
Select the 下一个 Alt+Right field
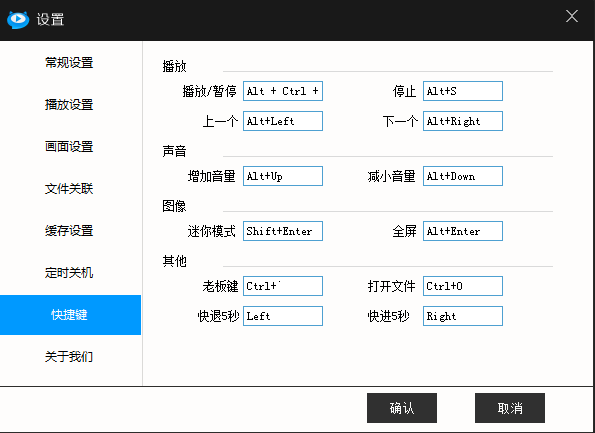point(463,121)
